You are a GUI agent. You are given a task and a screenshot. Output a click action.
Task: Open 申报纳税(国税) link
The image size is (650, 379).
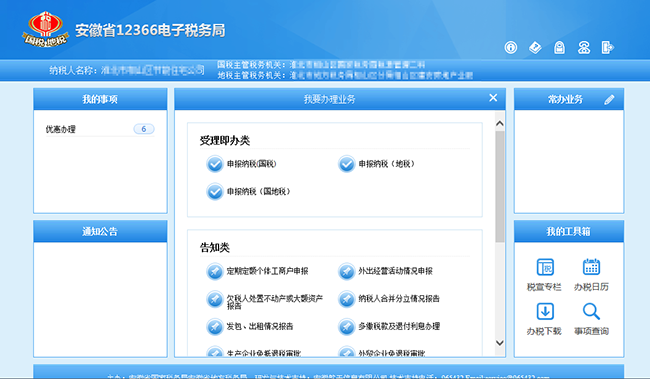click(x=251, y=164)
